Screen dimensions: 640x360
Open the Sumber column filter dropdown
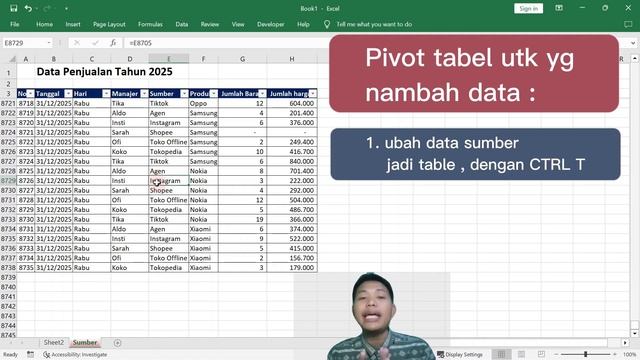184,94
